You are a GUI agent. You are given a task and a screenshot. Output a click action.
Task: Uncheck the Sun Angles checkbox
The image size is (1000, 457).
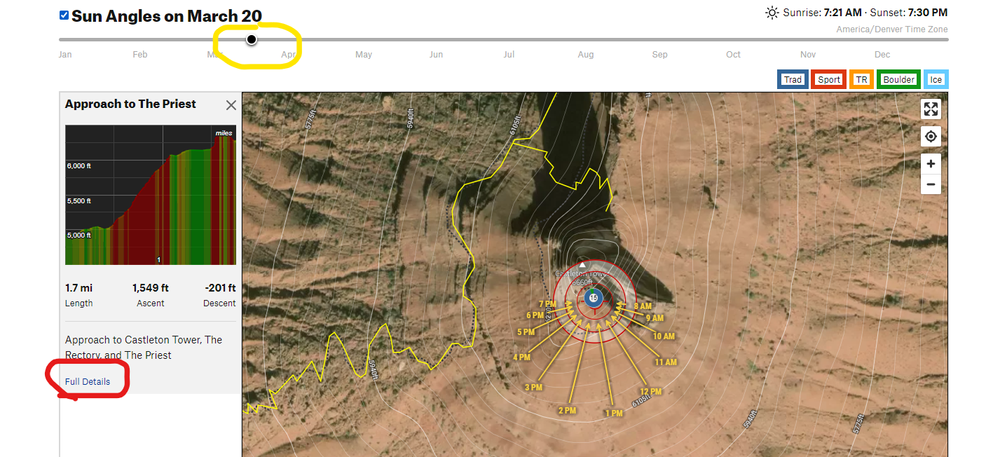pyautogui.click(x=64, y=15)
